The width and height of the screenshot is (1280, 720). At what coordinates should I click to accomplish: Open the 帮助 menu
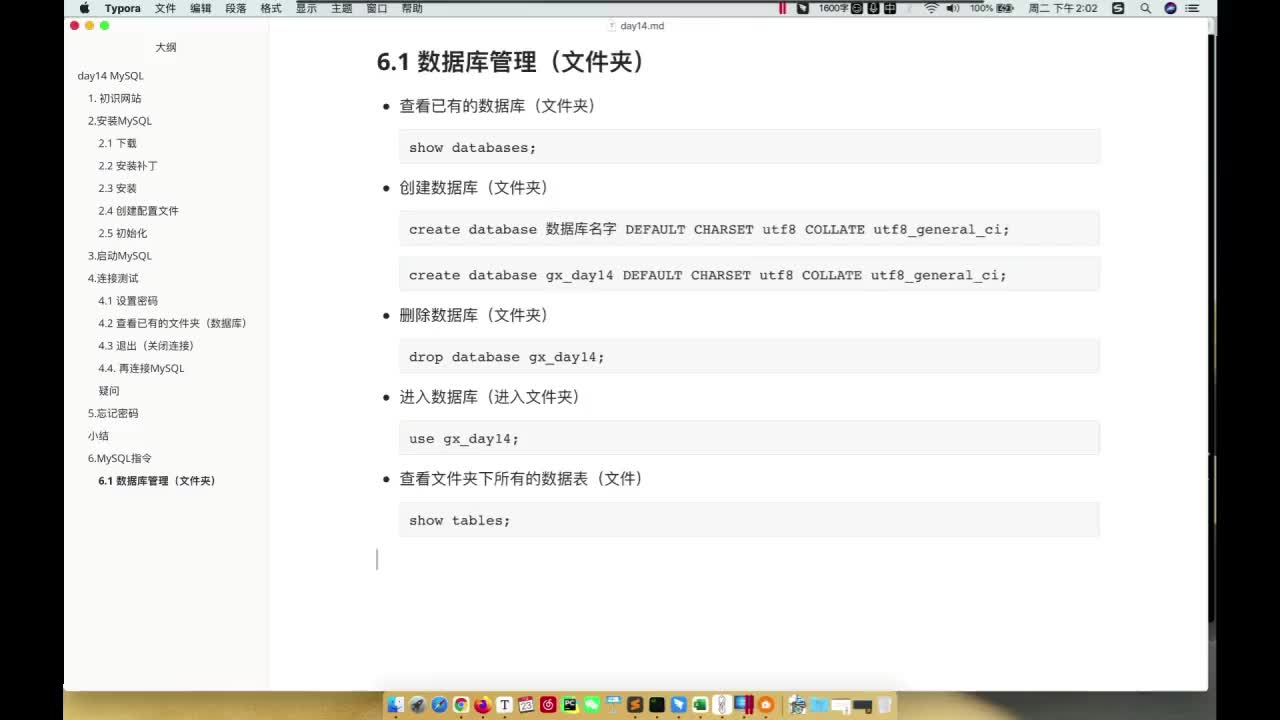(x=411, y=8)
